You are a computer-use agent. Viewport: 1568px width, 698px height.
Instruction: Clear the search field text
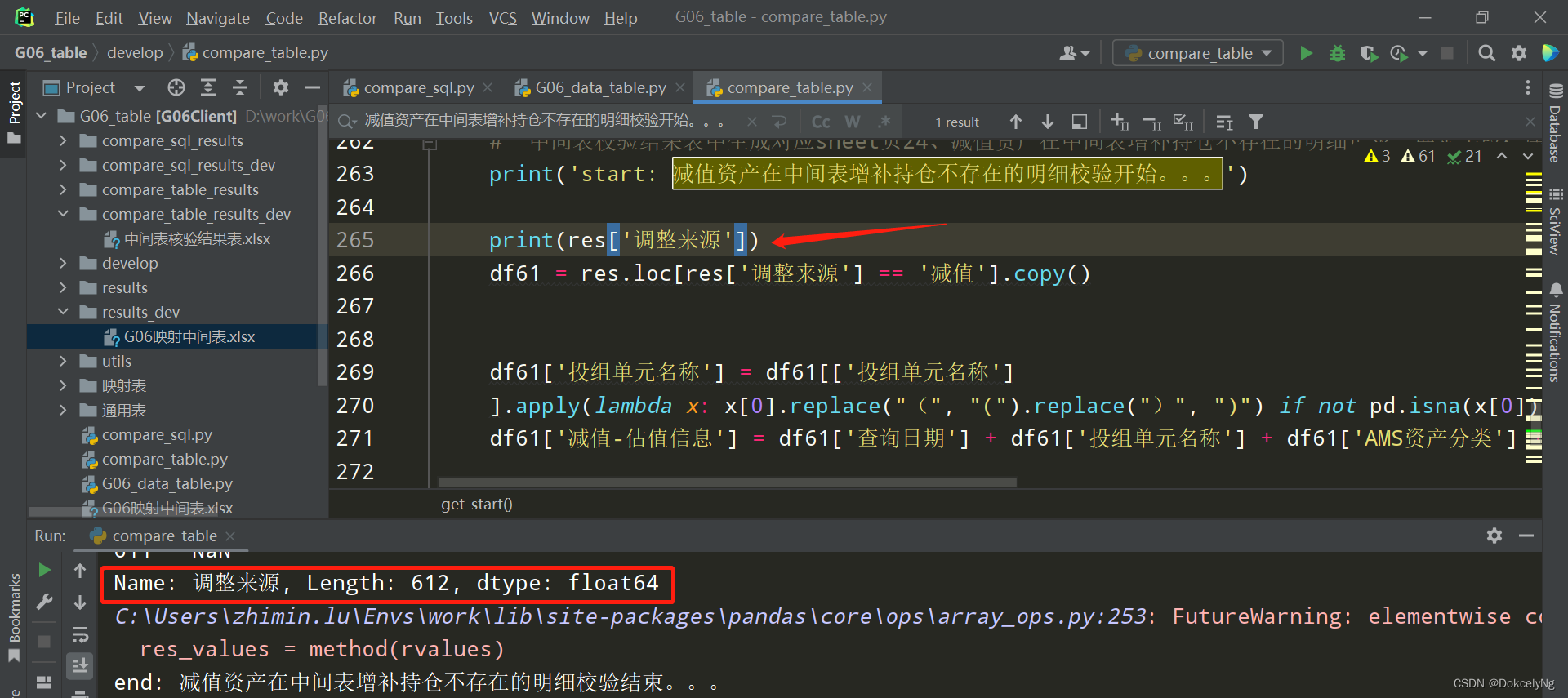point(752,122)
